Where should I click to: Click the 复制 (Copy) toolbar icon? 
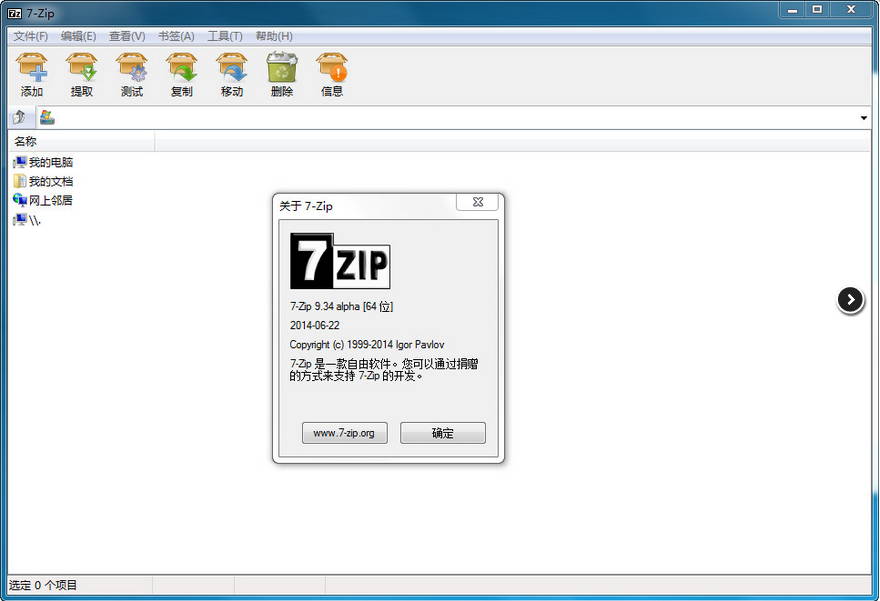(x=181, y=72)
